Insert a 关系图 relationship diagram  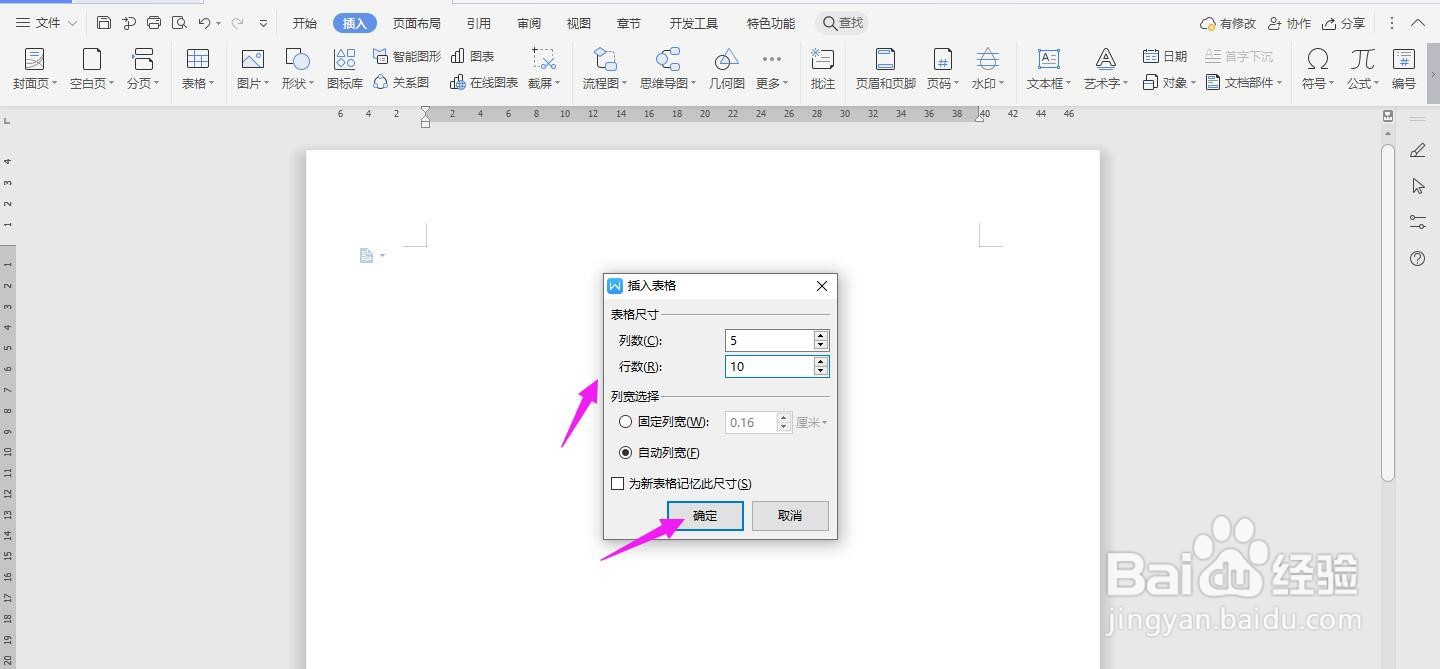401,82
